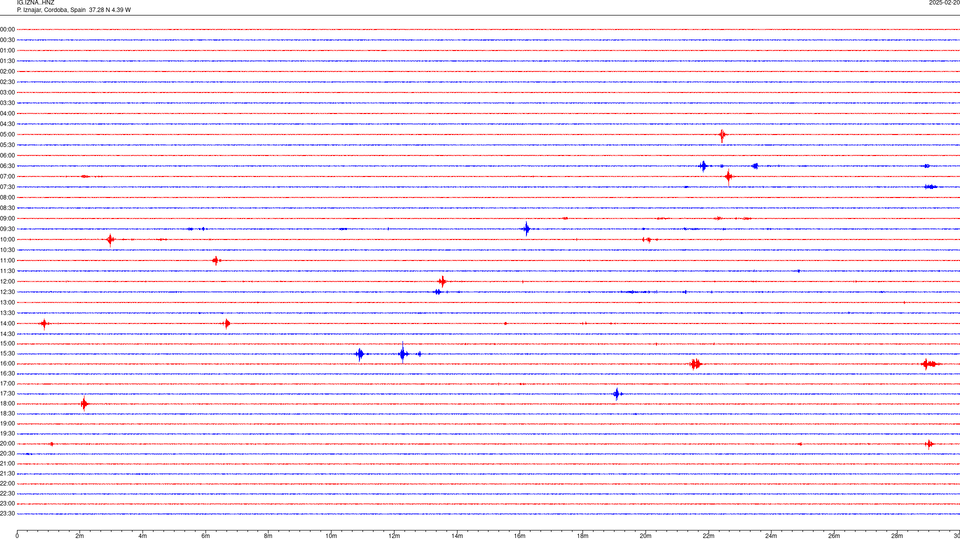The height and width of the screenshot is (540, 960).
Task: Click the '21:30' time label
Action: tap(8, 474)
